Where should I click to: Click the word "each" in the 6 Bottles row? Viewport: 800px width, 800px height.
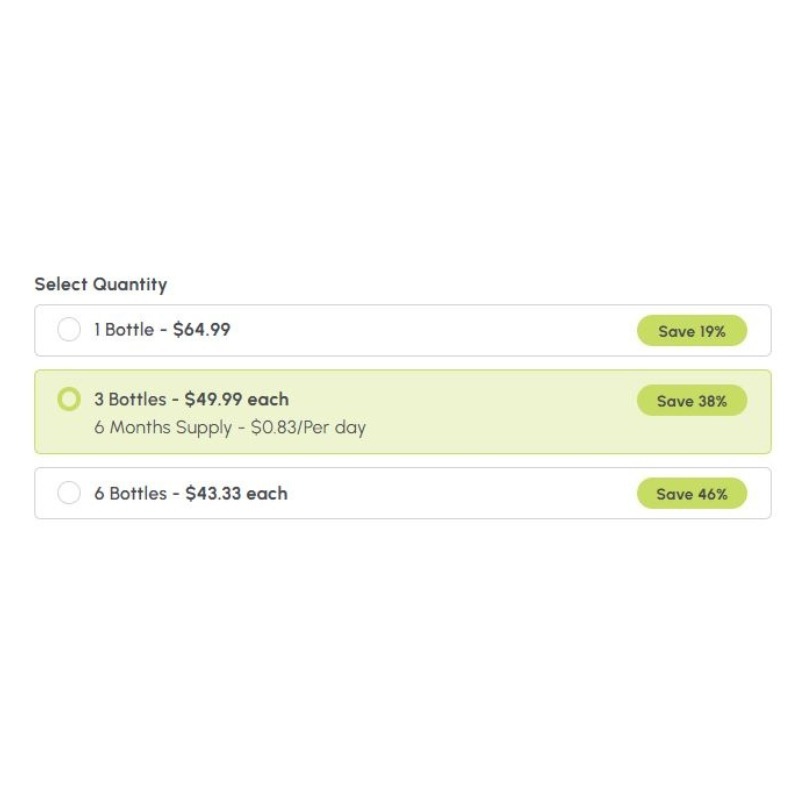tap(267, 493)
